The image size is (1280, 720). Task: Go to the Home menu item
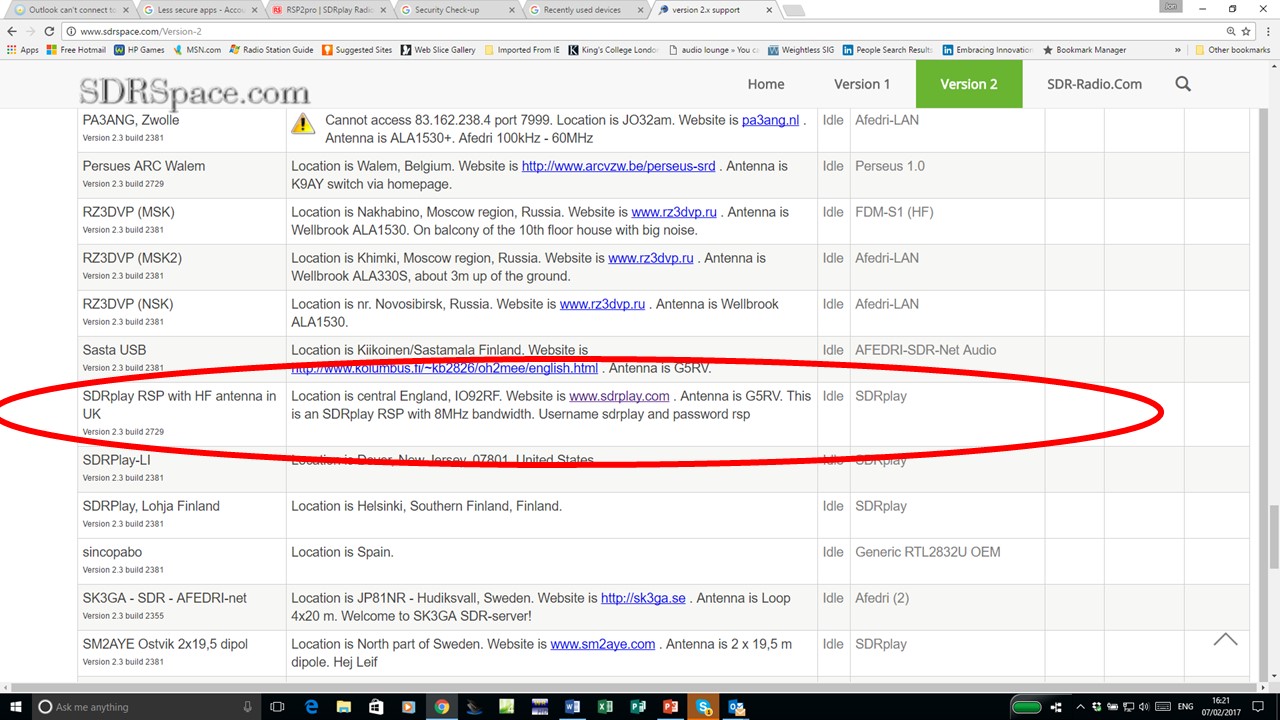766,84
